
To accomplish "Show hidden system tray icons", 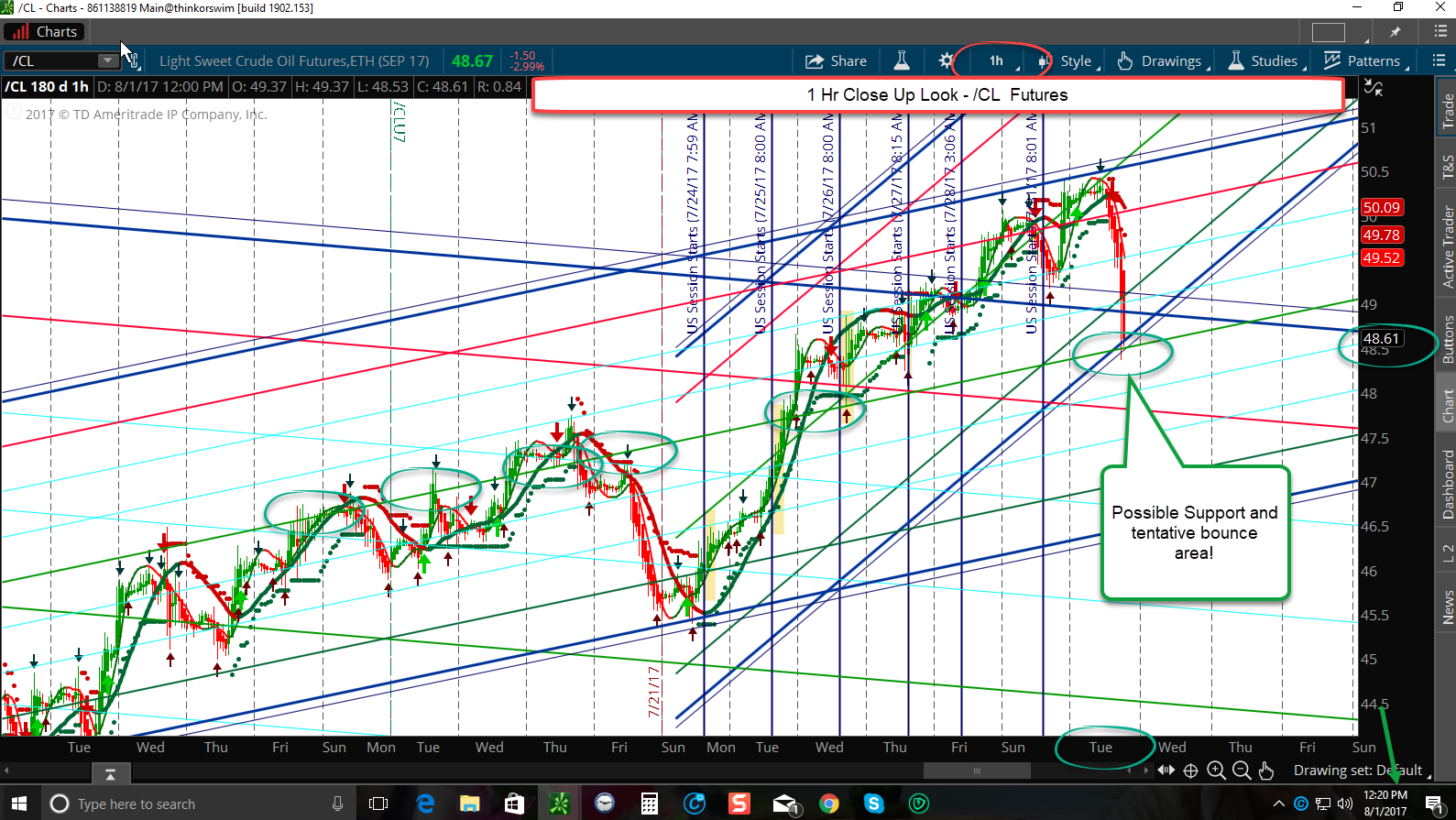I will [x=1279, y=804].
